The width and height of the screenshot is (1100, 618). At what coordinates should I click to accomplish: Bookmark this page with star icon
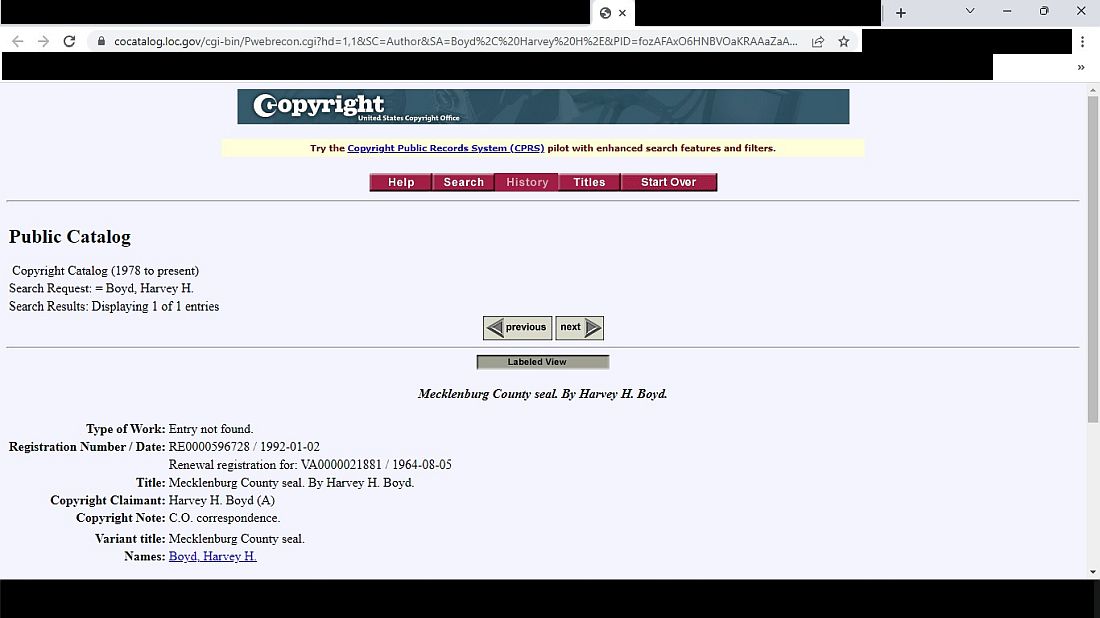click(x=844, y=42)
